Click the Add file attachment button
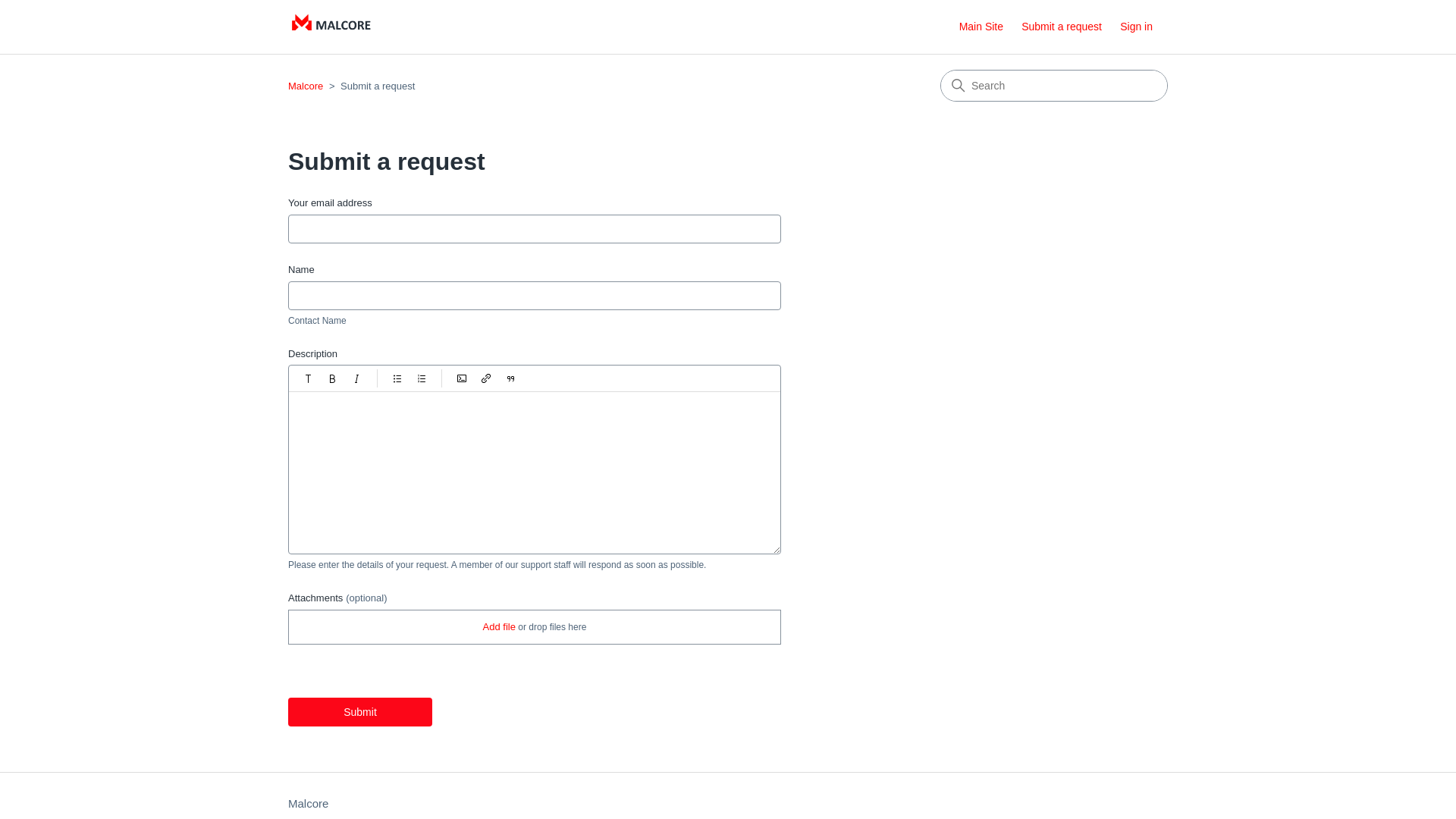 (498, 627)
